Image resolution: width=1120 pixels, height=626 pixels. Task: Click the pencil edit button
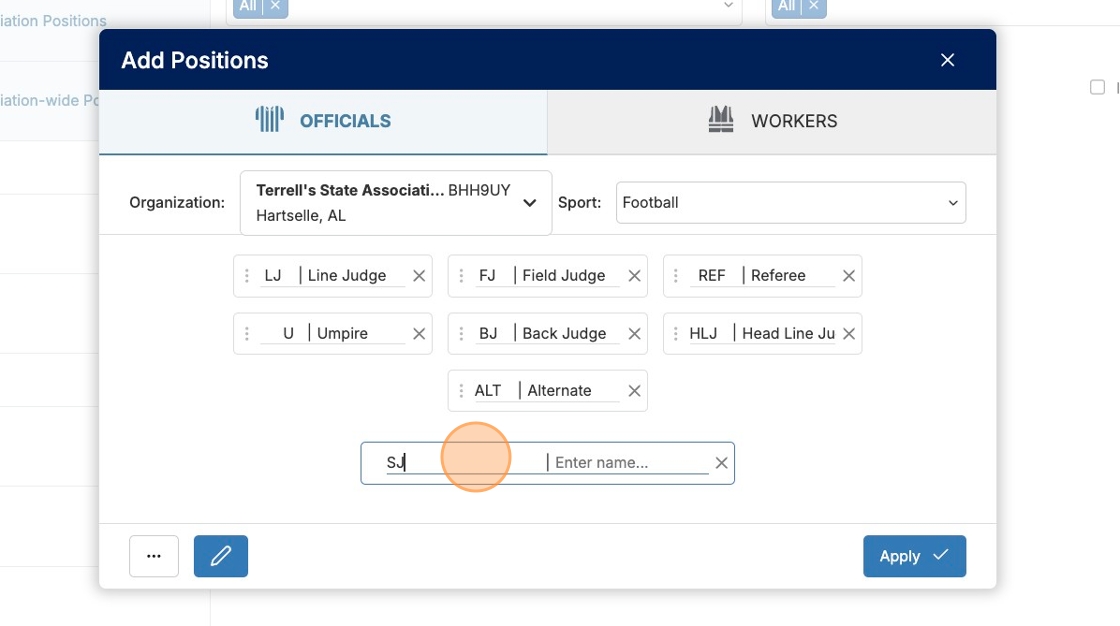[221, 556]
